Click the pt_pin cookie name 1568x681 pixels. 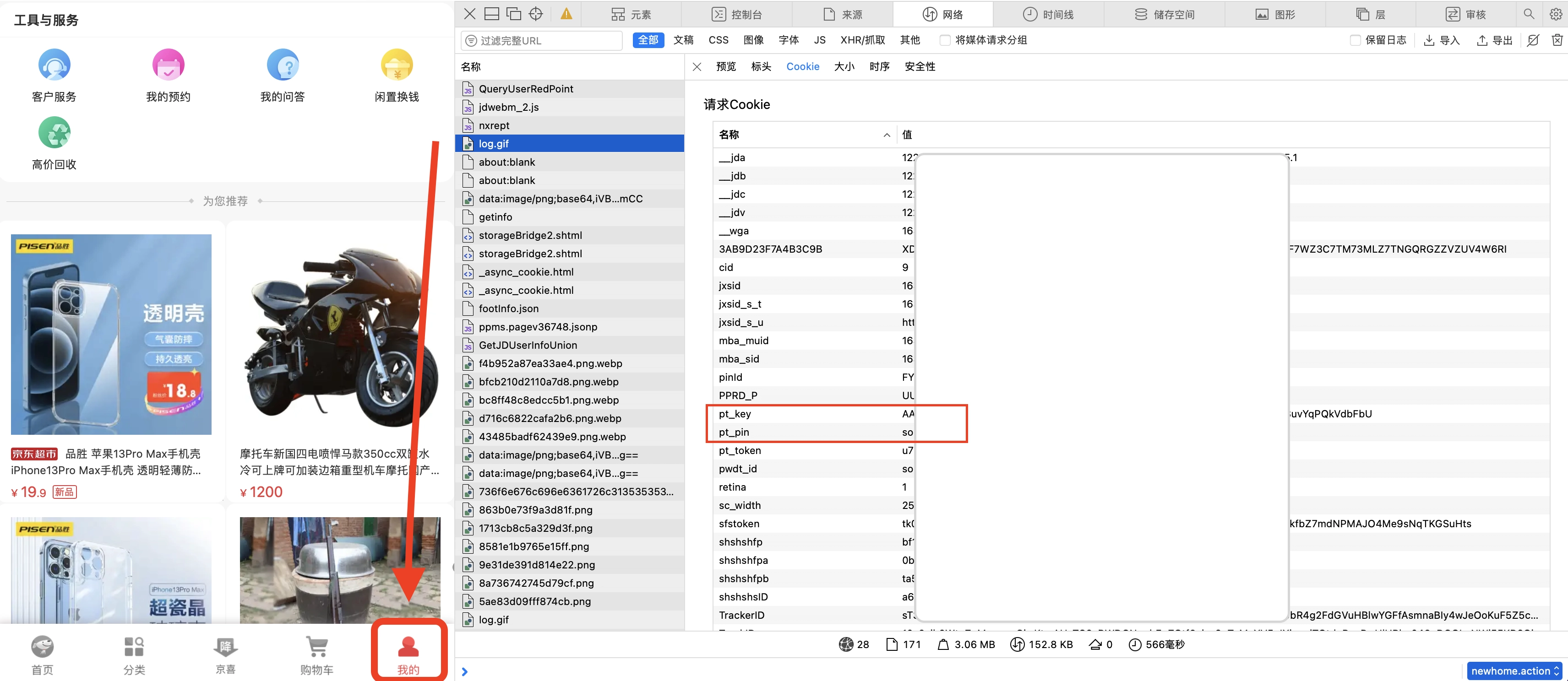coord(734,432)
